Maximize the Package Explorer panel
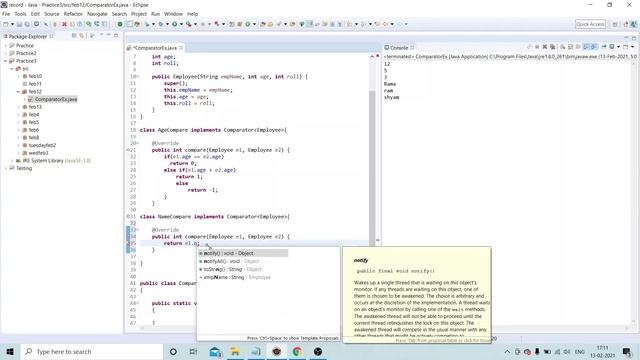Screen dimensions: 640x360 [x=116, y=36]
